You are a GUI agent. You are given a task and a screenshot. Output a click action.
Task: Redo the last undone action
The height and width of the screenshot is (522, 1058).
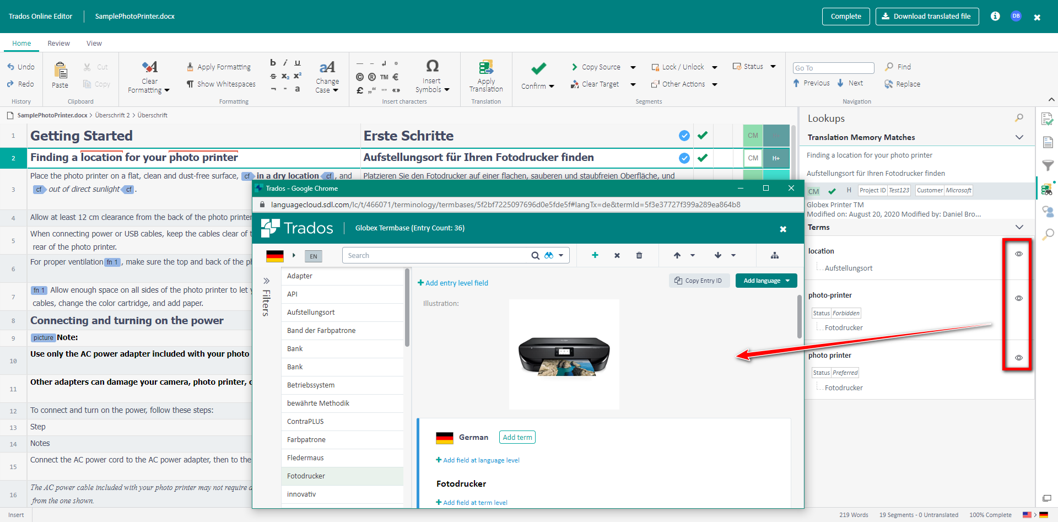coord(21,84)
